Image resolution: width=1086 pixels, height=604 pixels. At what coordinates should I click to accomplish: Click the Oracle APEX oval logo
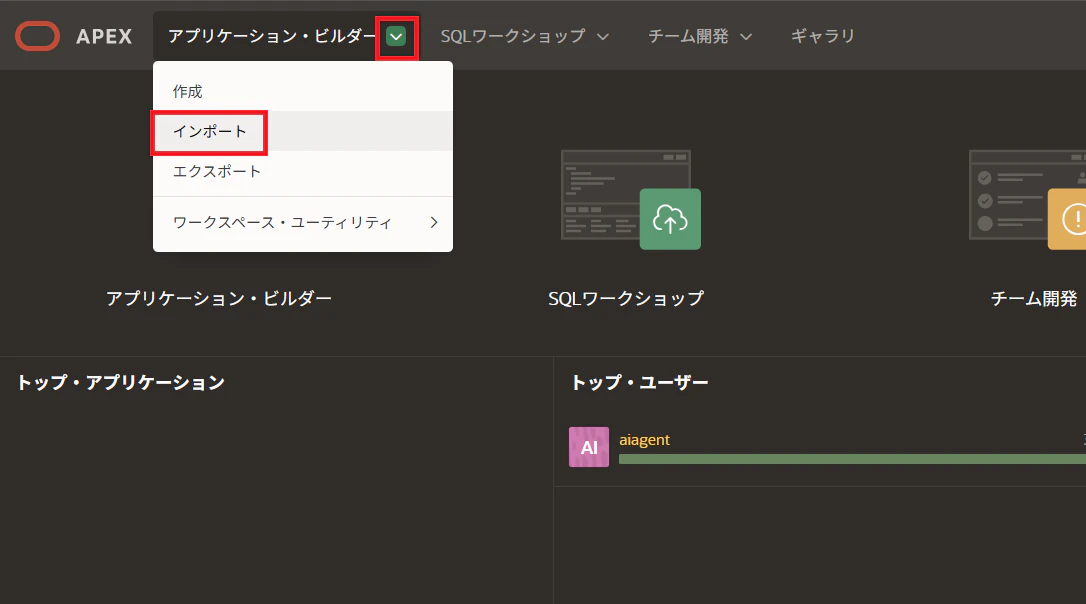(x=37, y=36)
